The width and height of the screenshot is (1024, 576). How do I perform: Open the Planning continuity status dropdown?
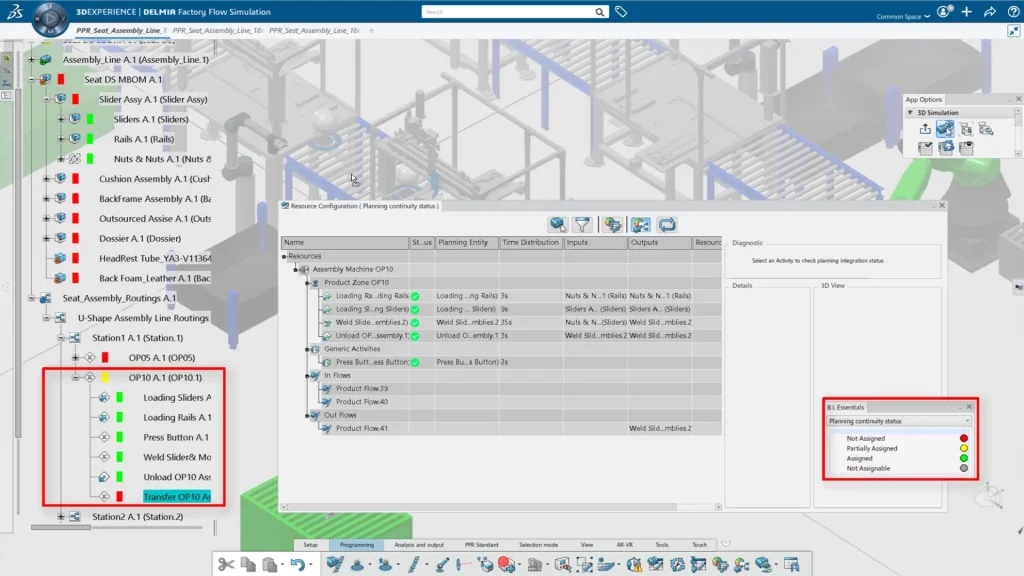tap(899, 421)
